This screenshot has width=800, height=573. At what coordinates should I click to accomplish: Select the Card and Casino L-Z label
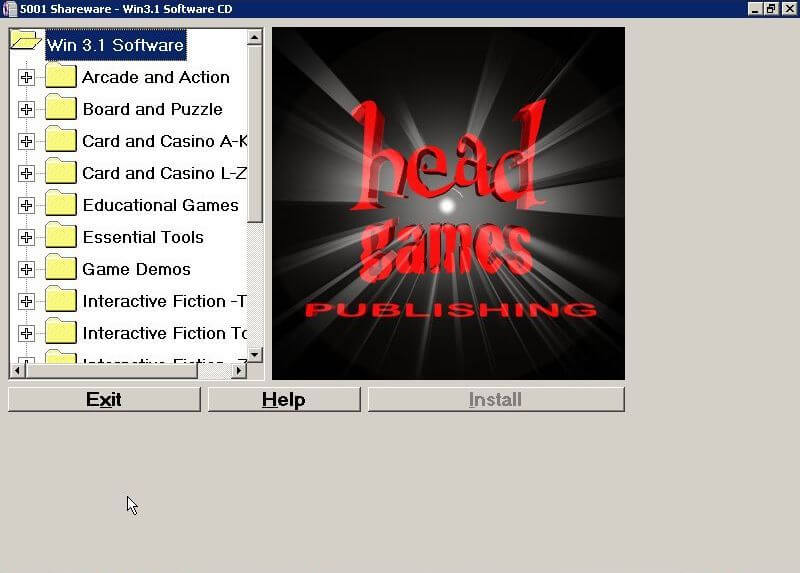164,173
